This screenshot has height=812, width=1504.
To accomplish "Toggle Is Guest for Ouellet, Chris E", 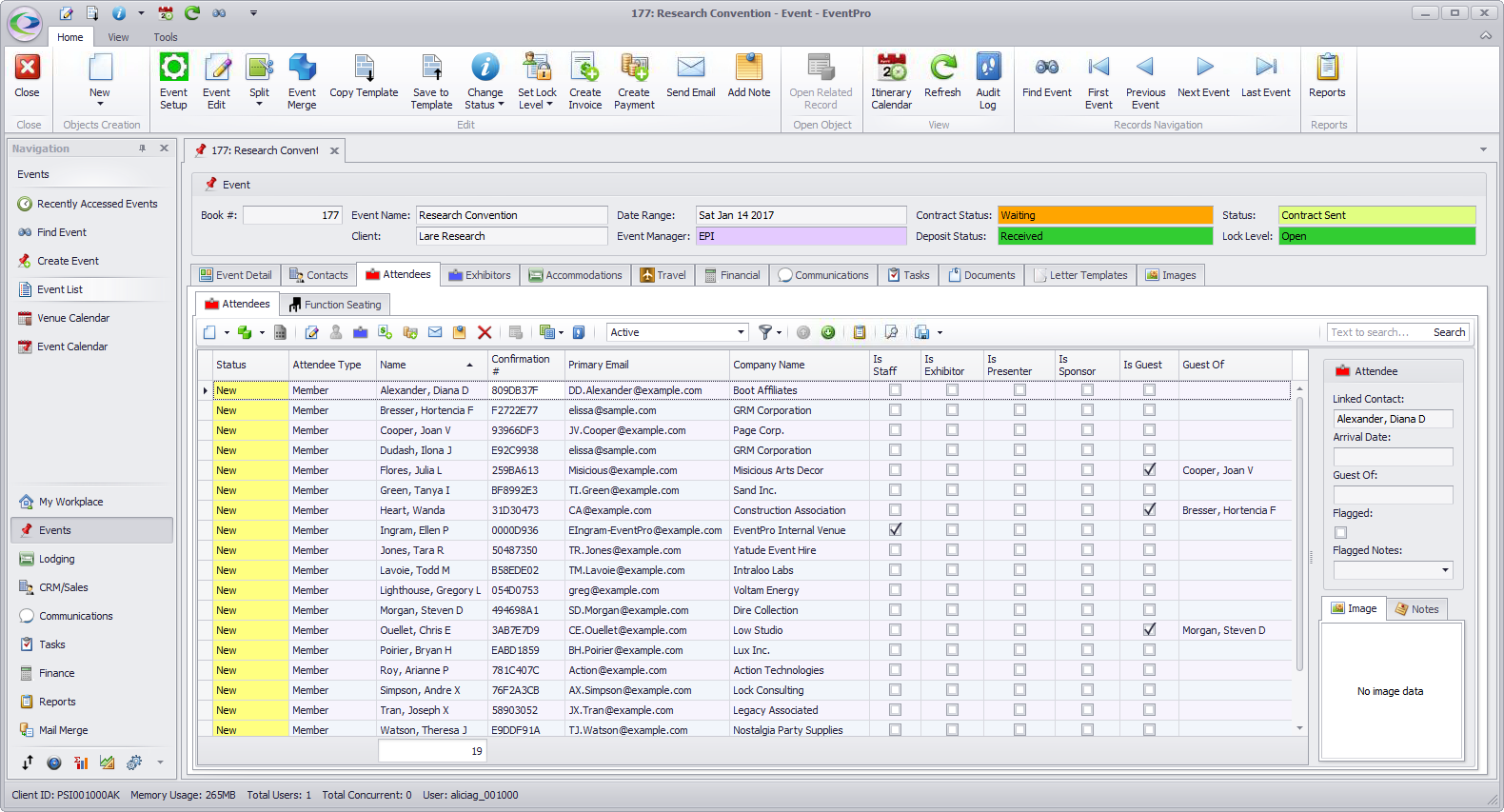I will click(1149, 630).
